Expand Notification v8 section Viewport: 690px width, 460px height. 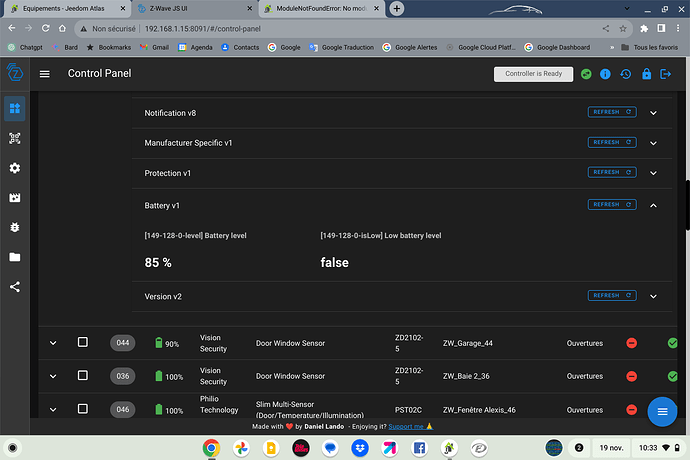tap(653, 113)
